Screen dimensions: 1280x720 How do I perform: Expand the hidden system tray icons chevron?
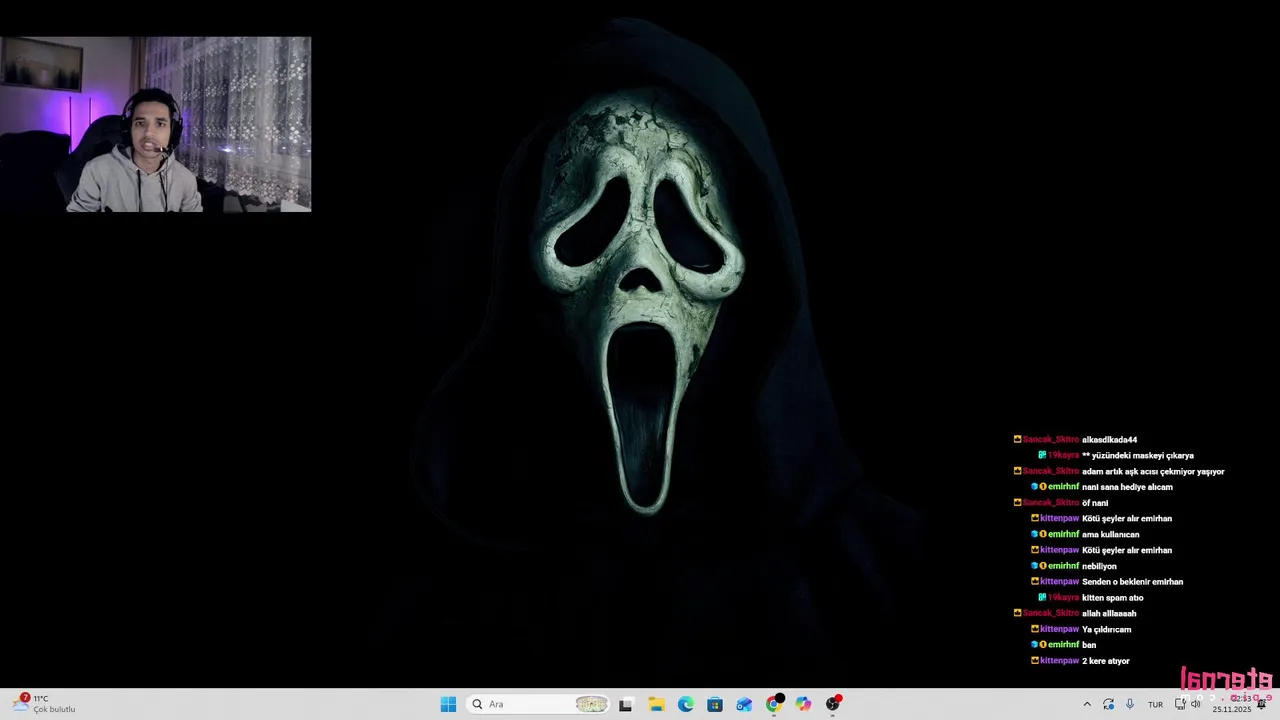(x=1087, y=704)
